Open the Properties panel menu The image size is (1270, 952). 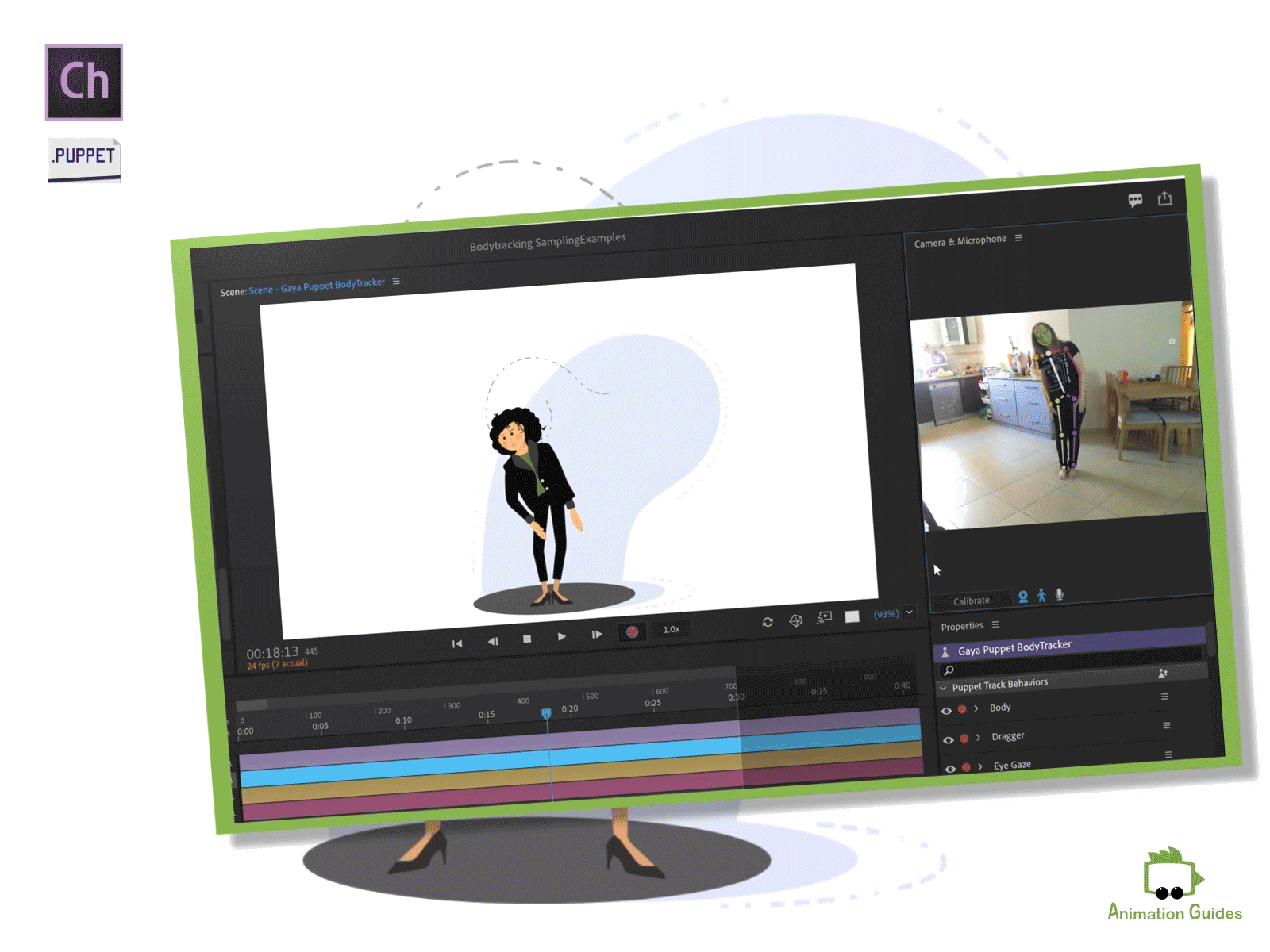coord(995,624)
